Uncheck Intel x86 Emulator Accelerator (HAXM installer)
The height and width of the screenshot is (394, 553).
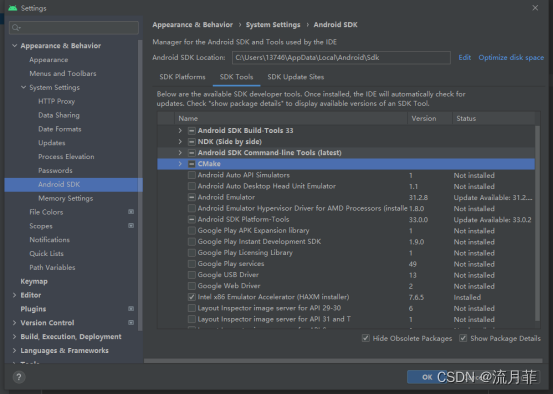192,297
